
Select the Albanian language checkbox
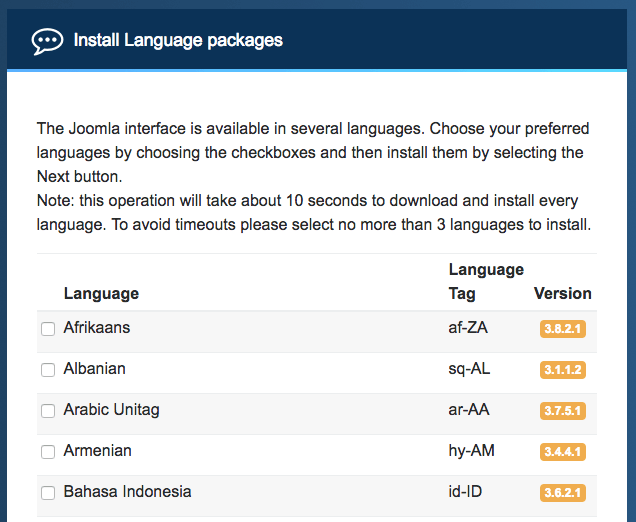coord(48,369)
